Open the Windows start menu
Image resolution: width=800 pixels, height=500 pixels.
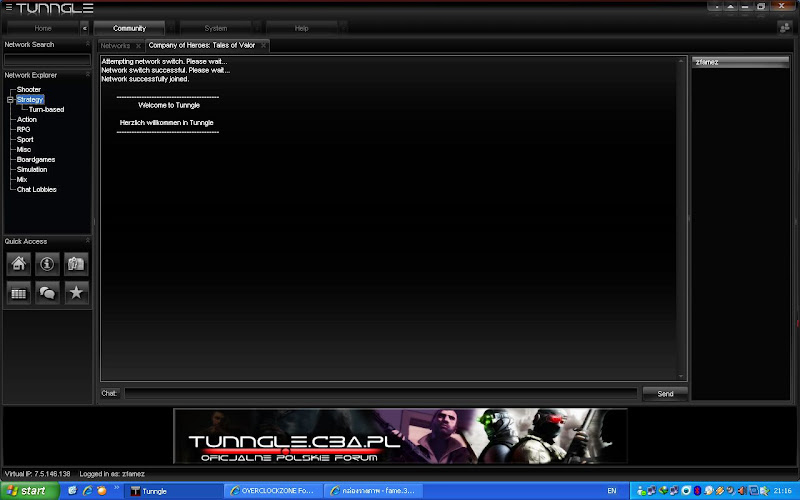[30, 491]
